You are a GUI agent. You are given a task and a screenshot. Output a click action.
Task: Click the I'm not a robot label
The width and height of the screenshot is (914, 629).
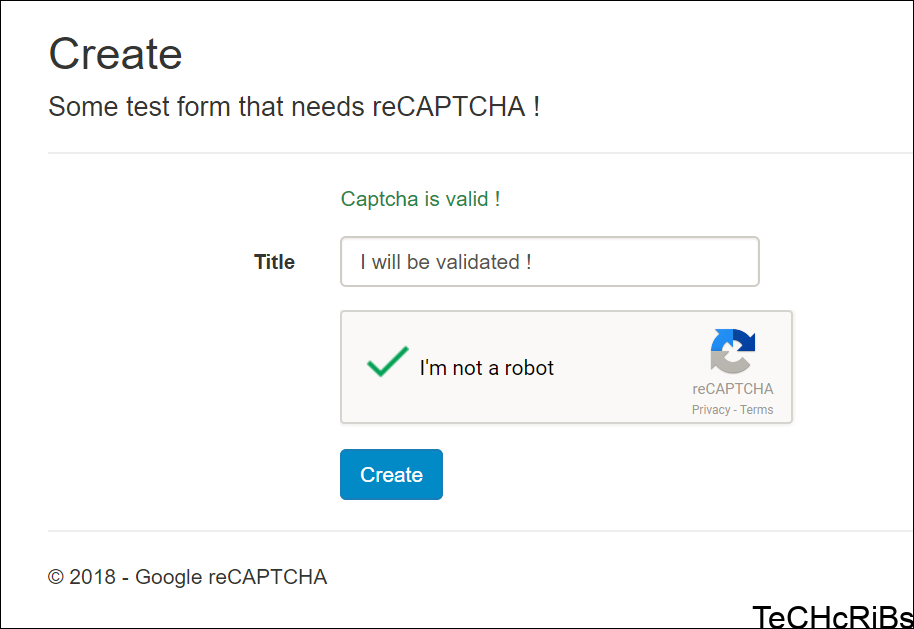487,368
